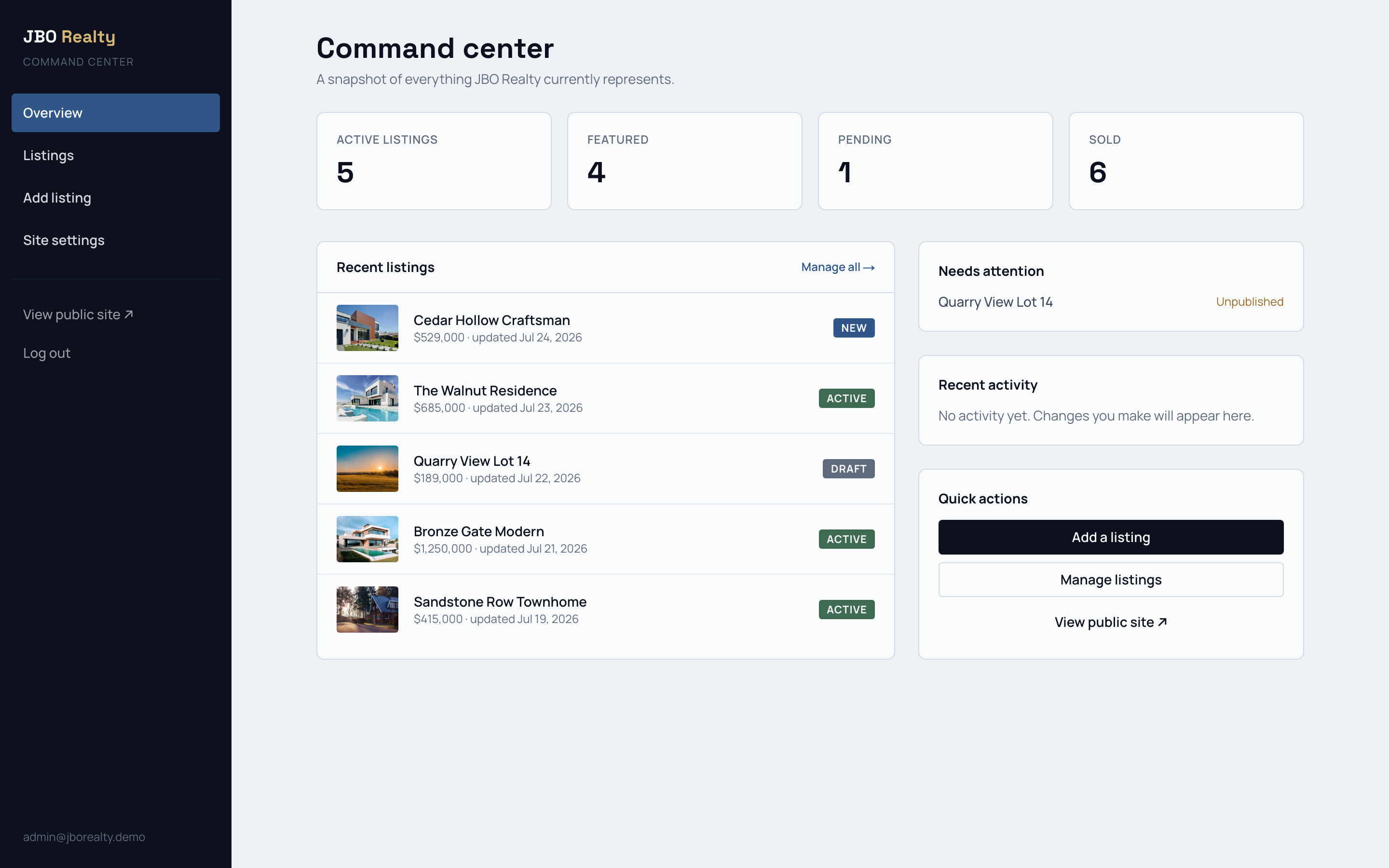Click the Sold stat card

click(1186, 161)
